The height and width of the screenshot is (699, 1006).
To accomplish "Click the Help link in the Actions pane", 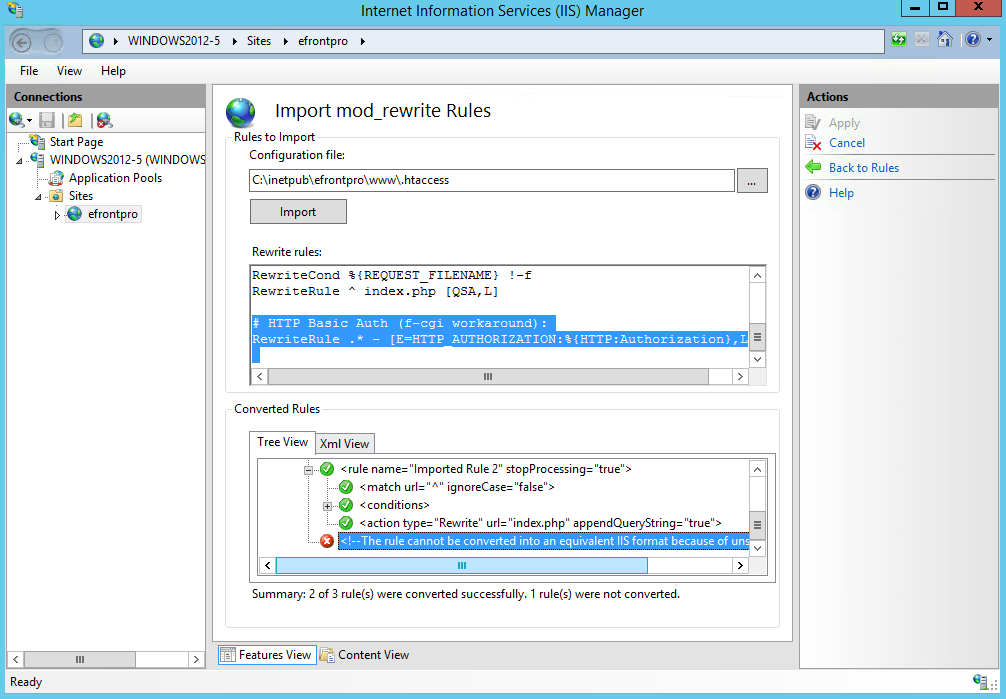I will [x=840, y=193].
